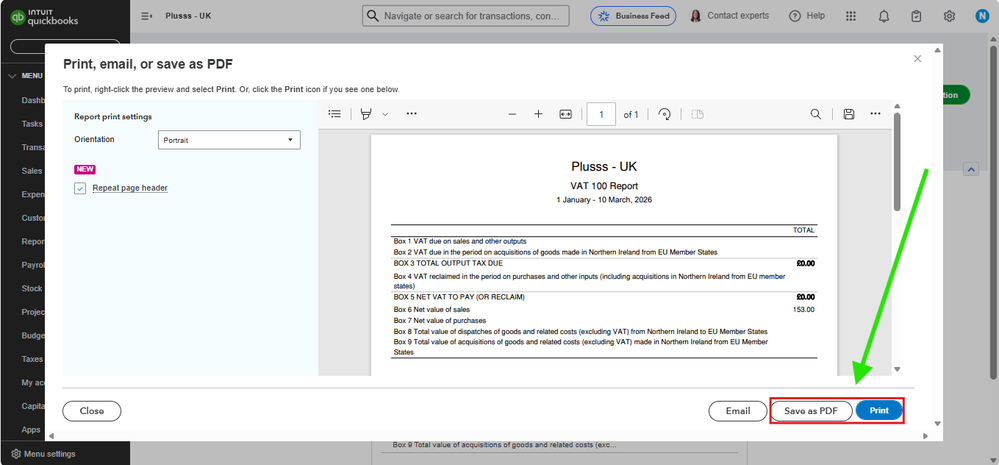Zoom in the PDF preview

point(538,114)
